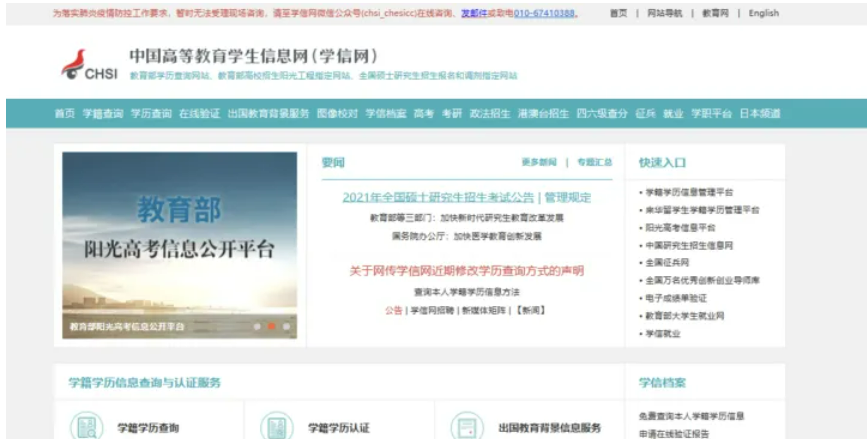This screenshot has width=867, height=439.
Task: Open 学信网招聘 link
Action: [x=432, y=311]
